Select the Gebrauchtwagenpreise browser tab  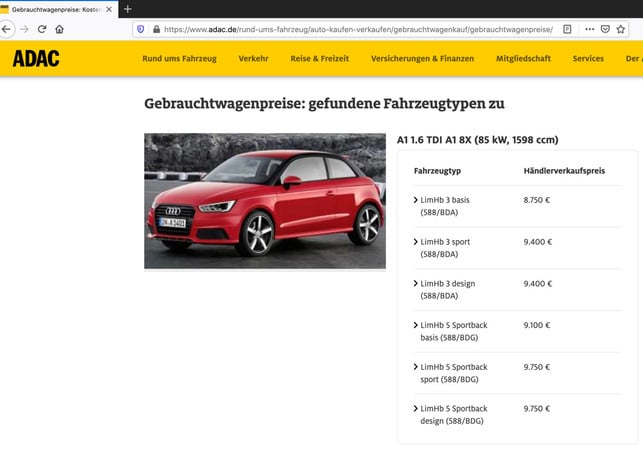pyautogui.click(x=57, y=9)
